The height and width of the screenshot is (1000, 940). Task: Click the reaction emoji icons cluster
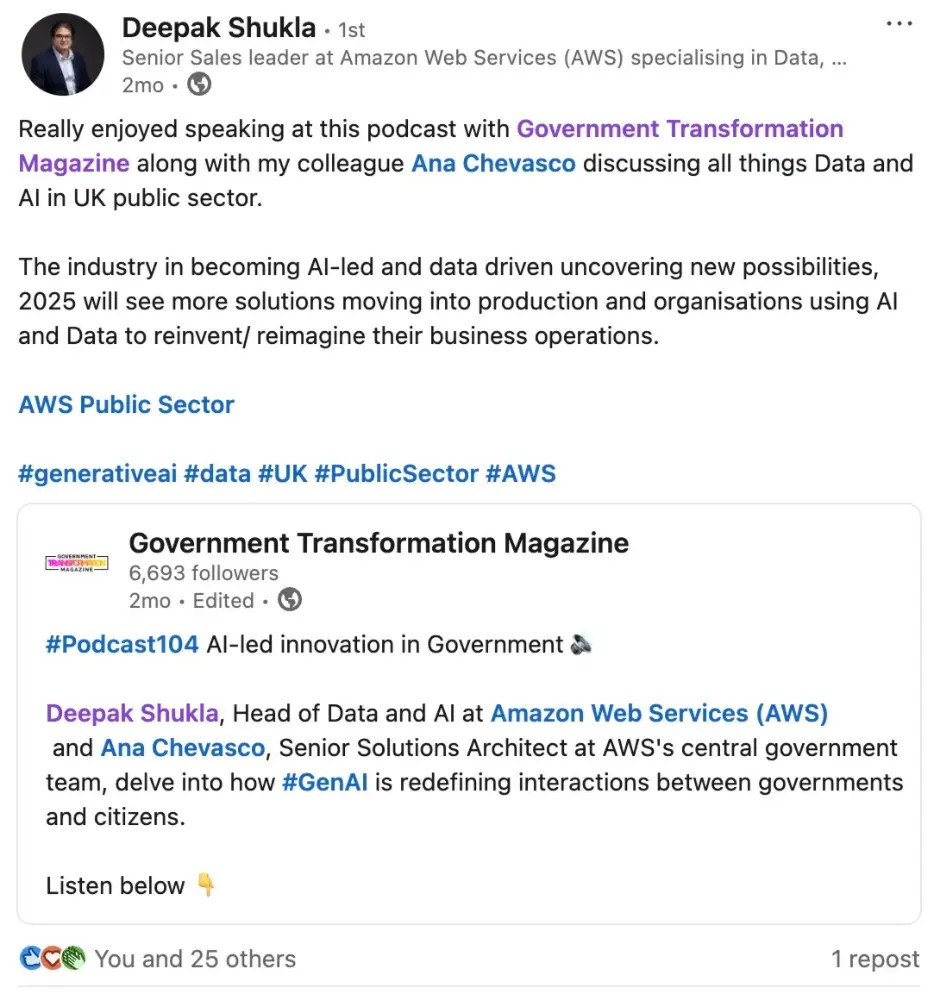click(53, 959)
